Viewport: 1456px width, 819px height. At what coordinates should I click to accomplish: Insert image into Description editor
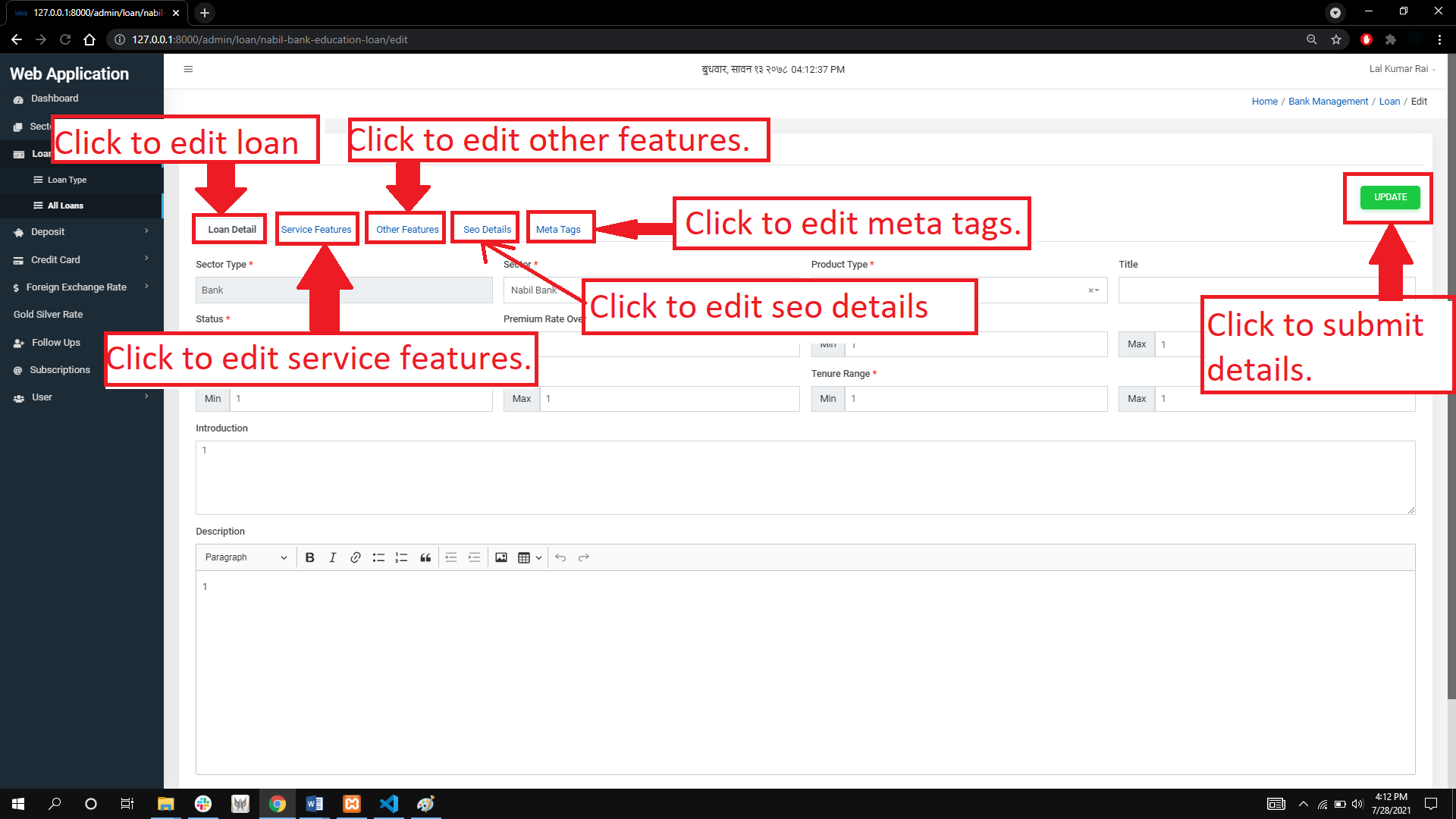point(501,557)
